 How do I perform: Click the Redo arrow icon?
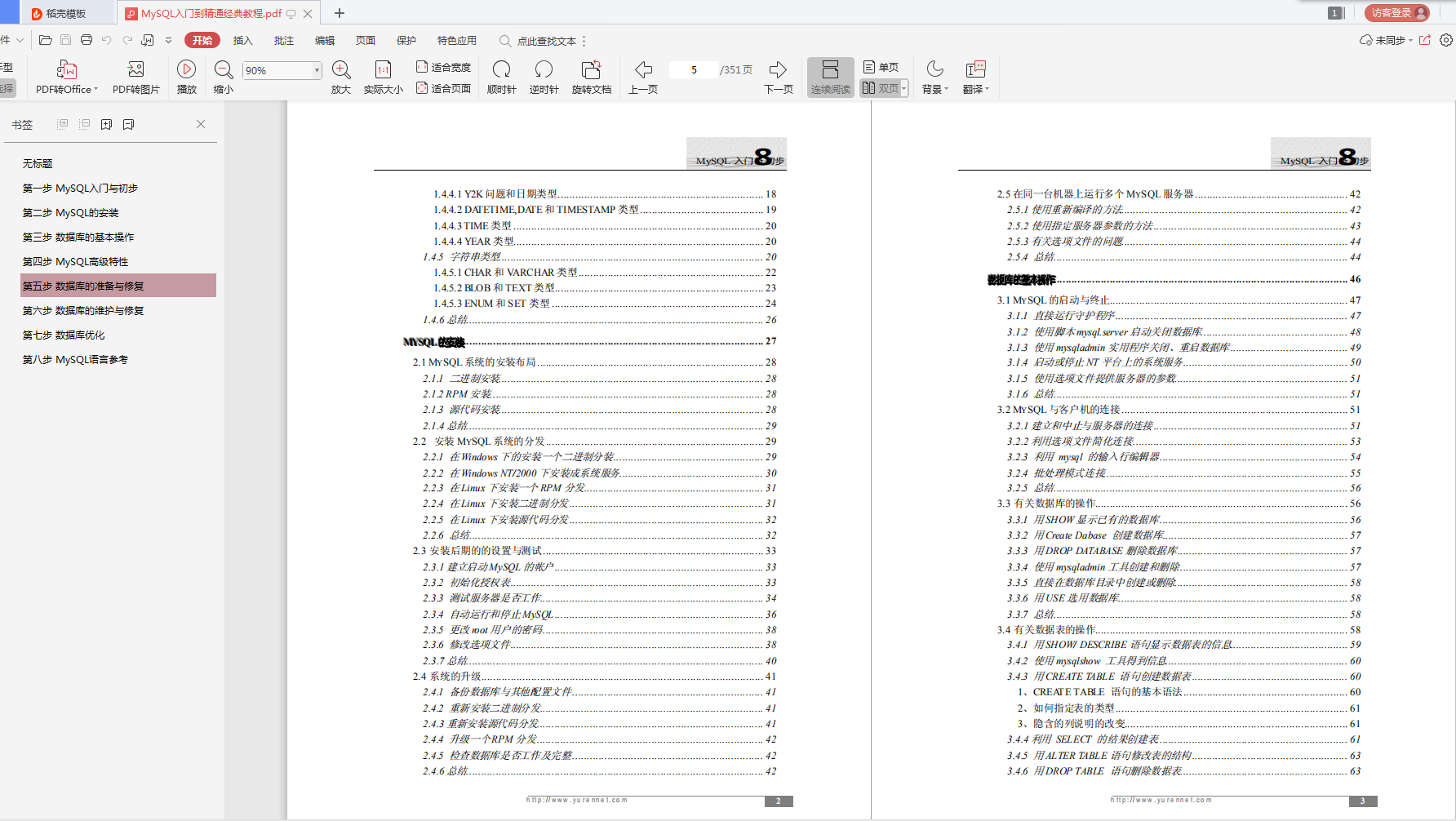tap(127, 40)
